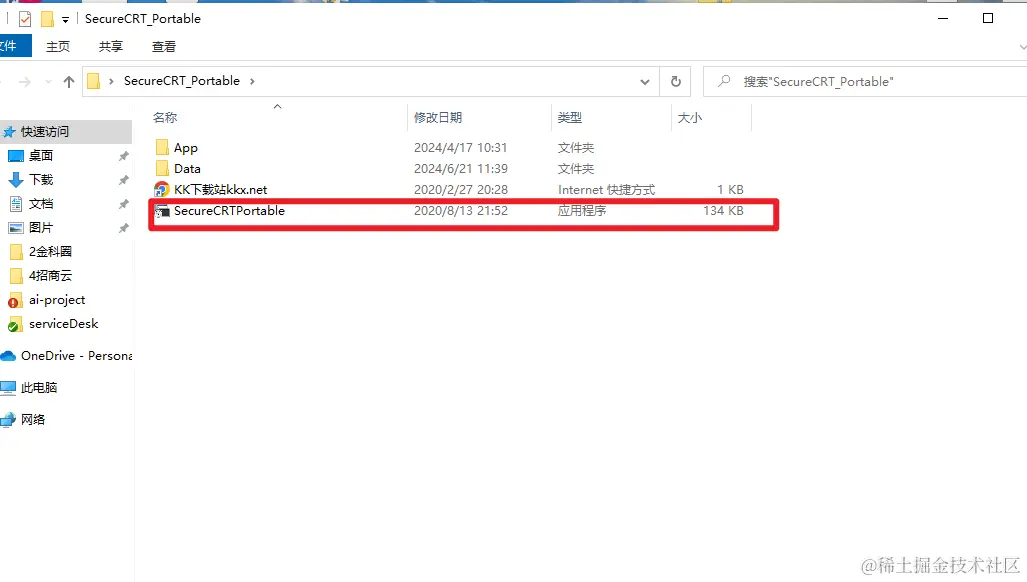Click the 2020/2/27 20:28 date cell
1027x582 pixels.
pyautogui.click(x=460, y=190)
